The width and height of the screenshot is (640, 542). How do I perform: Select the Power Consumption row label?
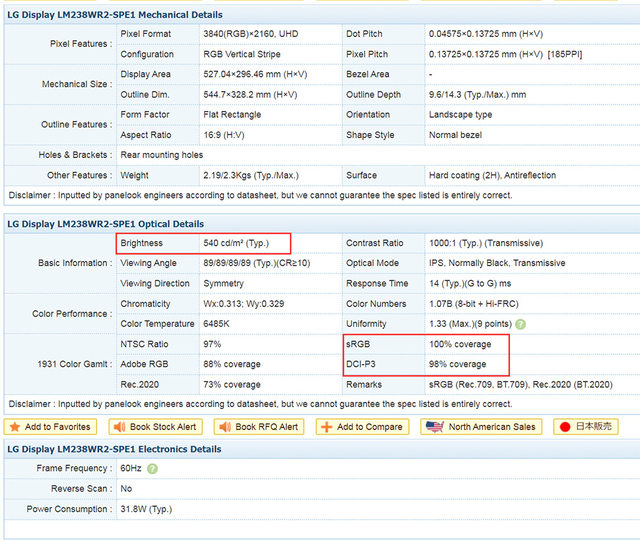tap(69, 509)
